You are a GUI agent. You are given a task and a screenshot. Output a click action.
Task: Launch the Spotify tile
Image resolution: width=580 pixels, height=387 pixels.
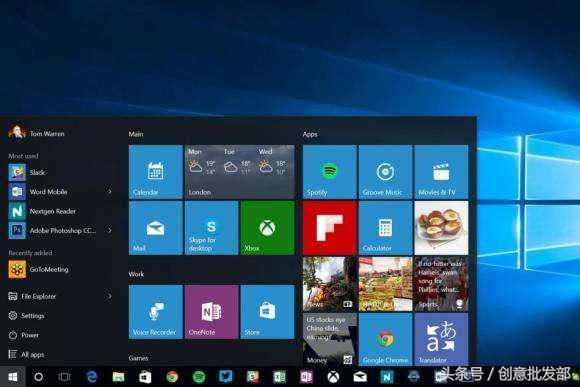pos(330,172)
